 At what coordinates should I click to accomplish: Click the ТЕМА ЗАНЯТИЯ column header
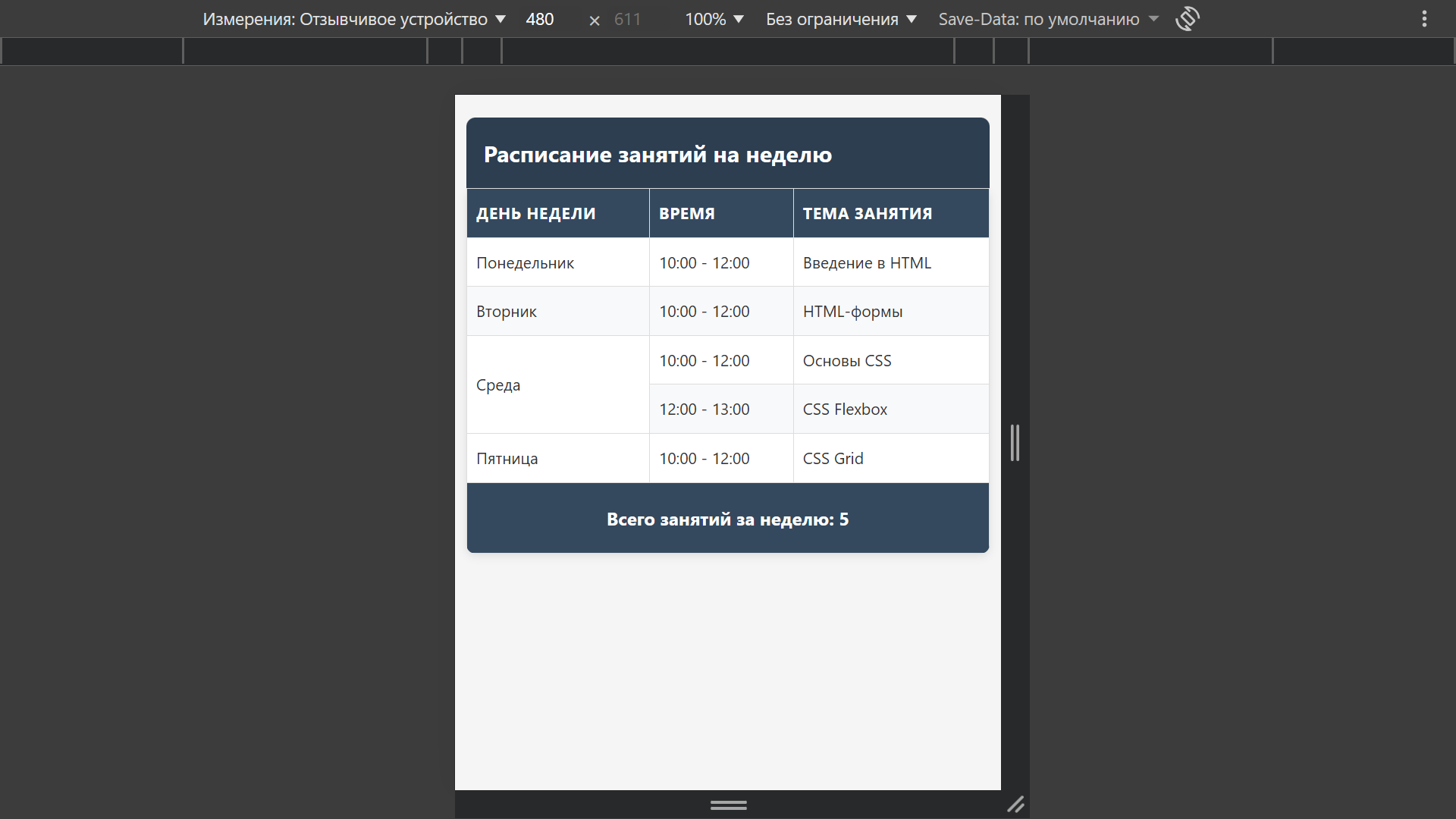(x=867, y=213)
